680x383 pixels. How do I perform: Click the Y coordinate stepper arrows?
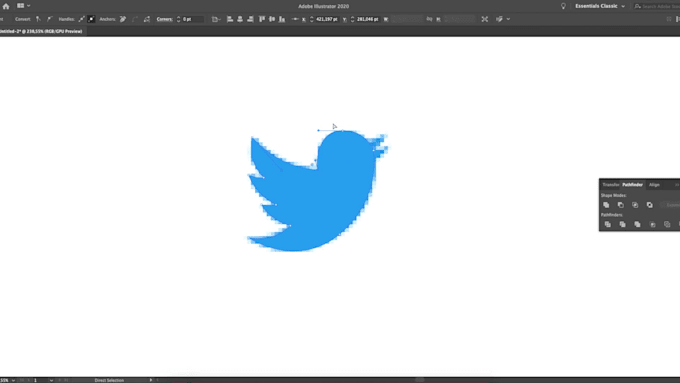pos(352,19)
